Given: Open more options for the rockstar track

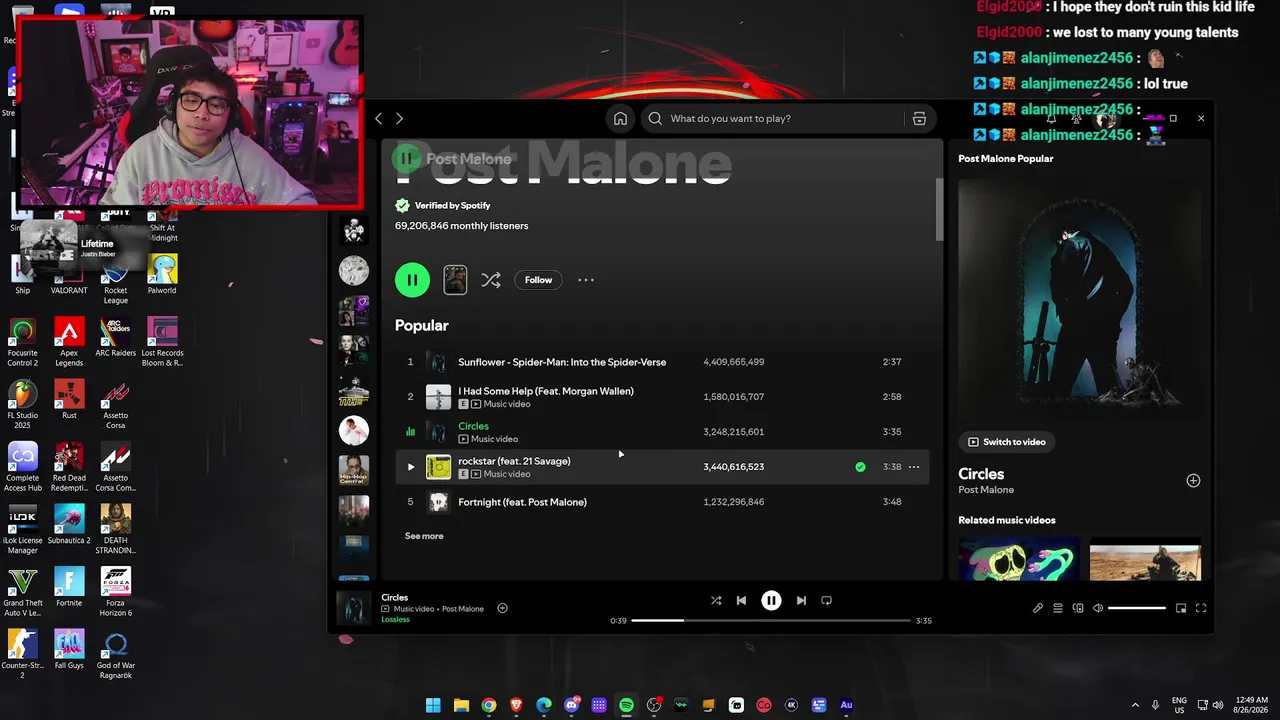Looking at the screenshot, I should coord(913,467).
